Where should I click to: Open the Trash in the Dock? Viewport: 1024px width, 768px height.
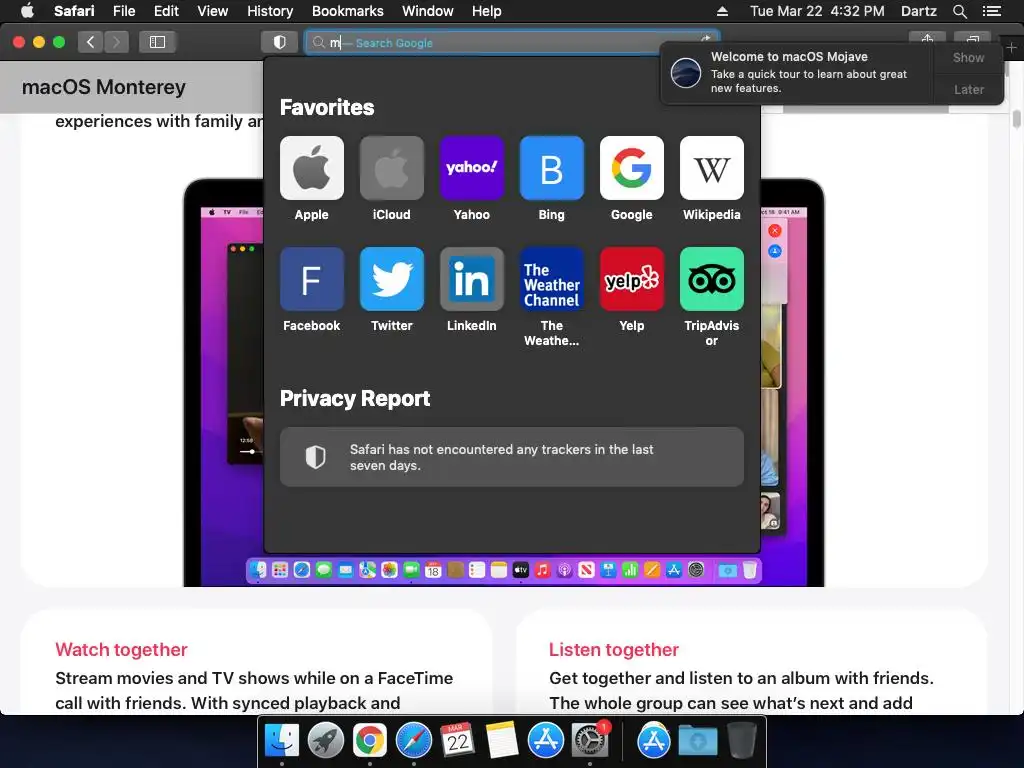coord(741,740)
